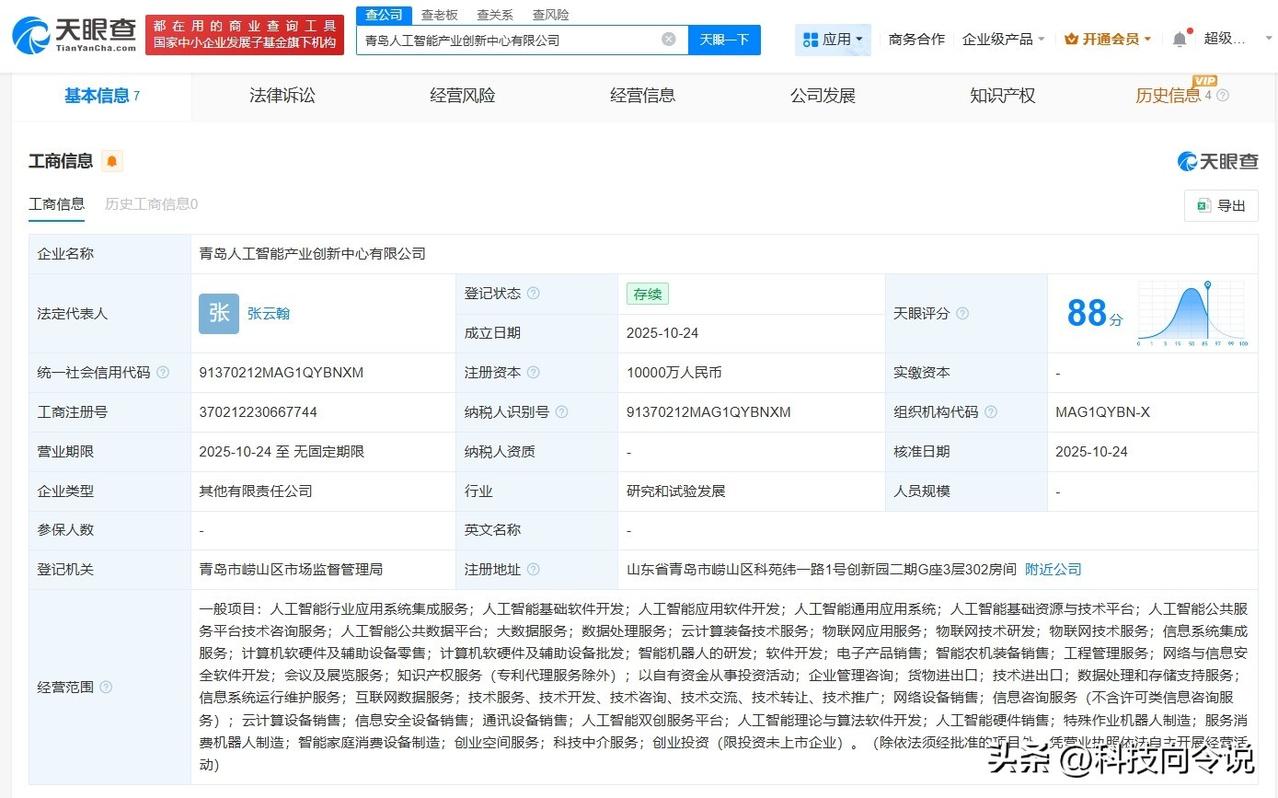Open the 开通会员 dropdown
Image resolution: width=1278 pixels, height=798 pixels.
(1107, 39)
